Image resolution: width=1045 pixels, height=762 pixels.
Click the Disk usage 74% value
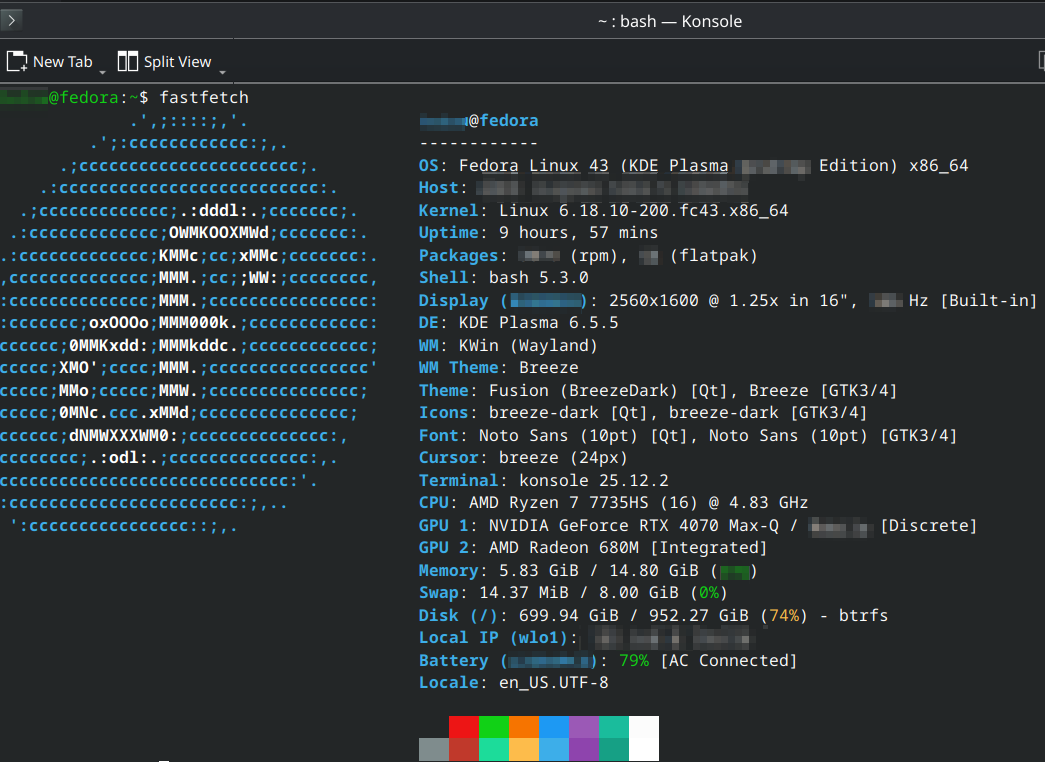click(x=784, y=615)
